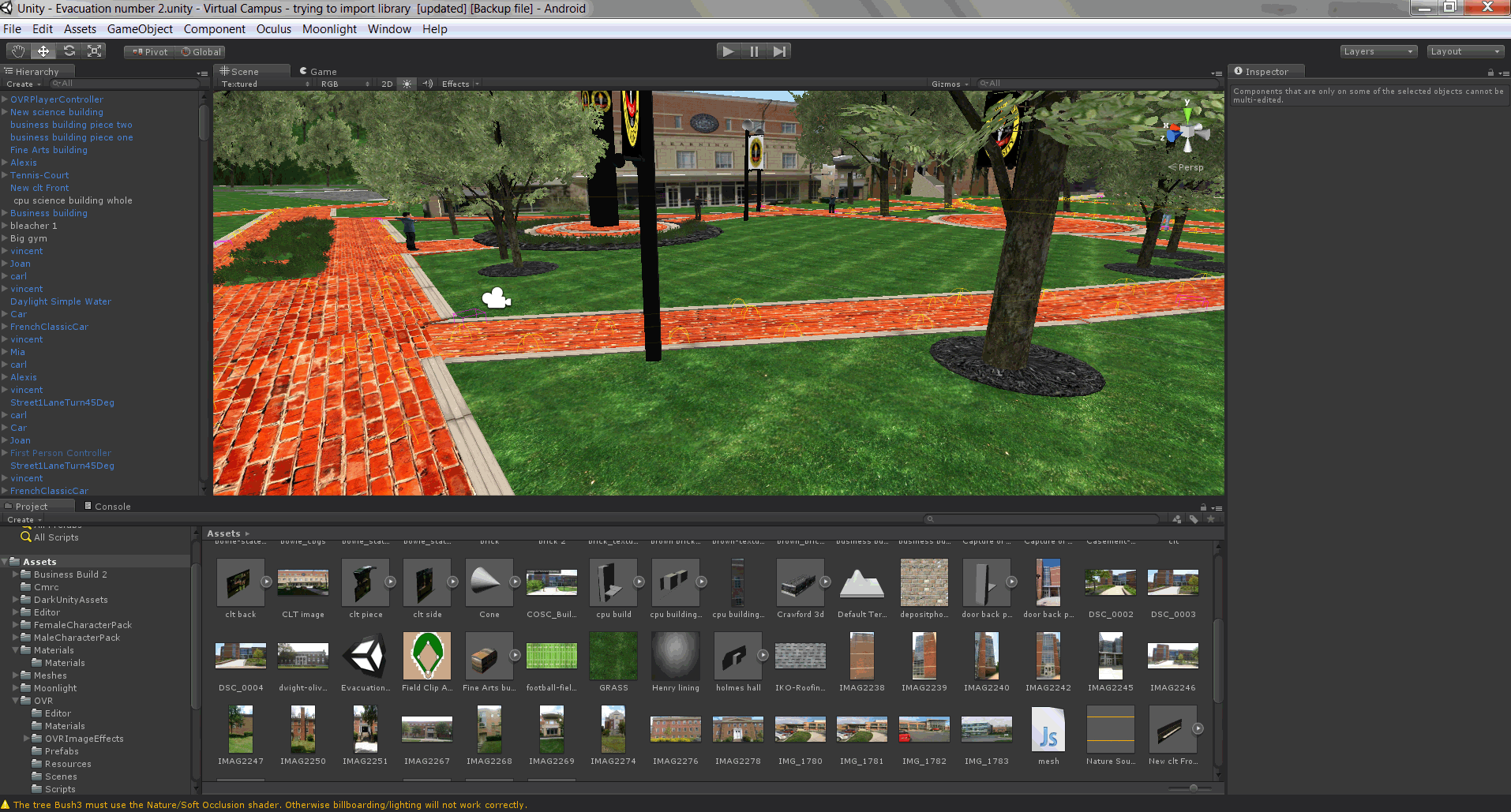Switch to the Game tab
Viewport: 1511px width, 812px height.
coord(318,71)
